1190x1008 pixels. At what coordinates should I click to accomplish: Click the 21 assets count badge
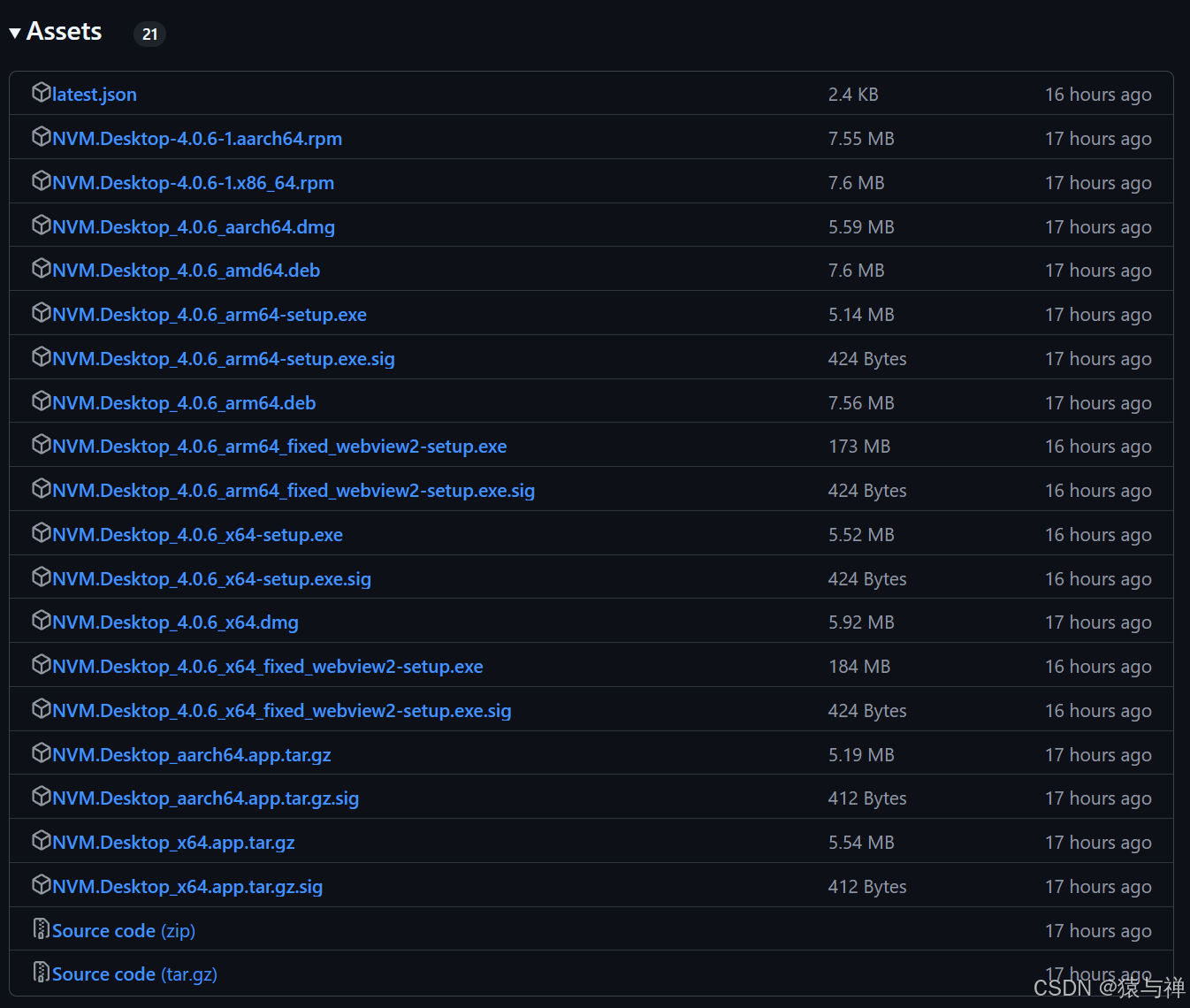pyautogui.click(x=149, y=34)
